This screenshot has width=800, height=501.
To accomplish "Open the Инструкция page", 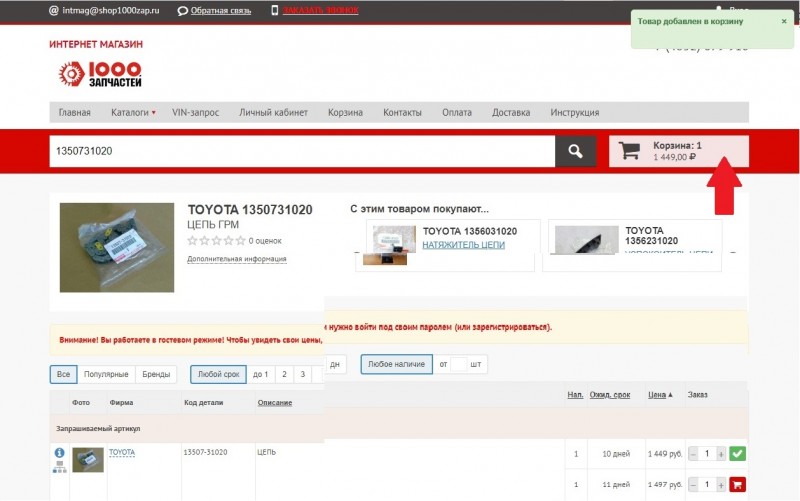I will pyautogui.click(x=574, y=112).
